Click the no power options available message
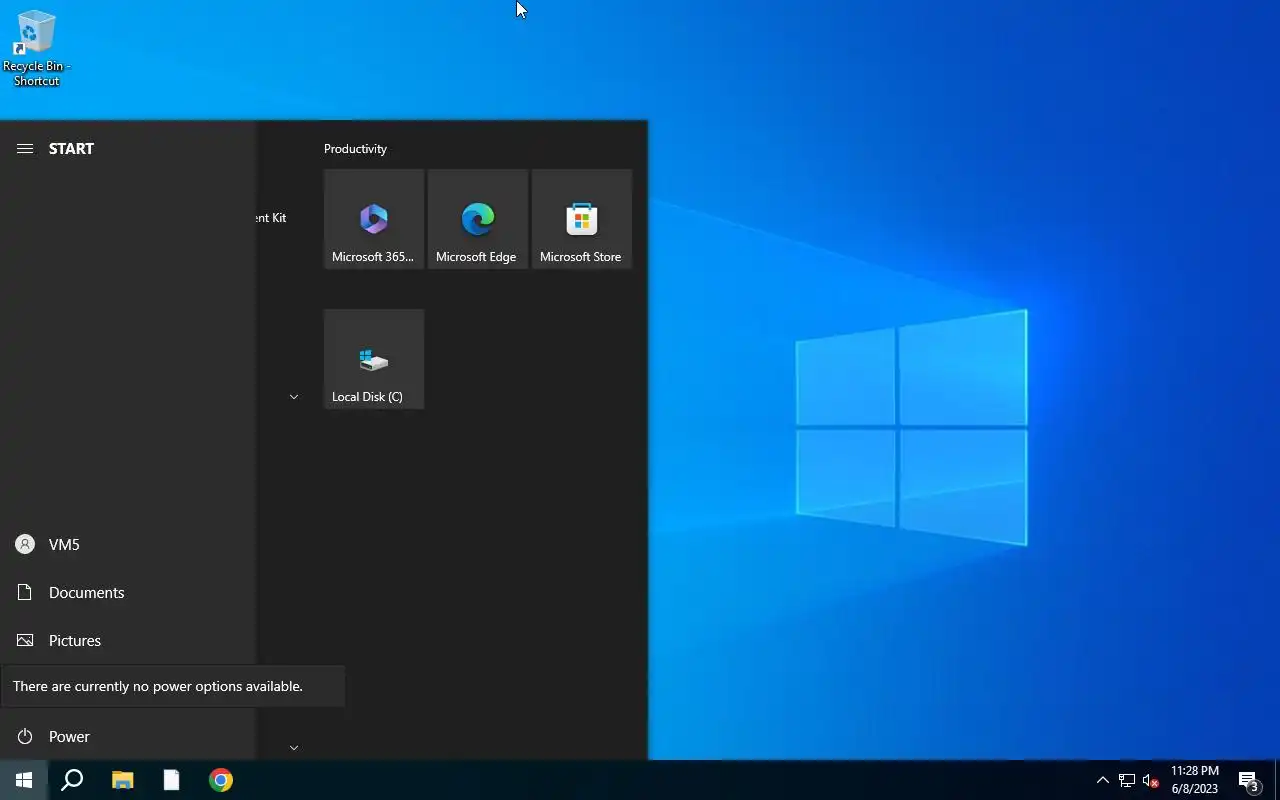 click(x=172, y=686)
